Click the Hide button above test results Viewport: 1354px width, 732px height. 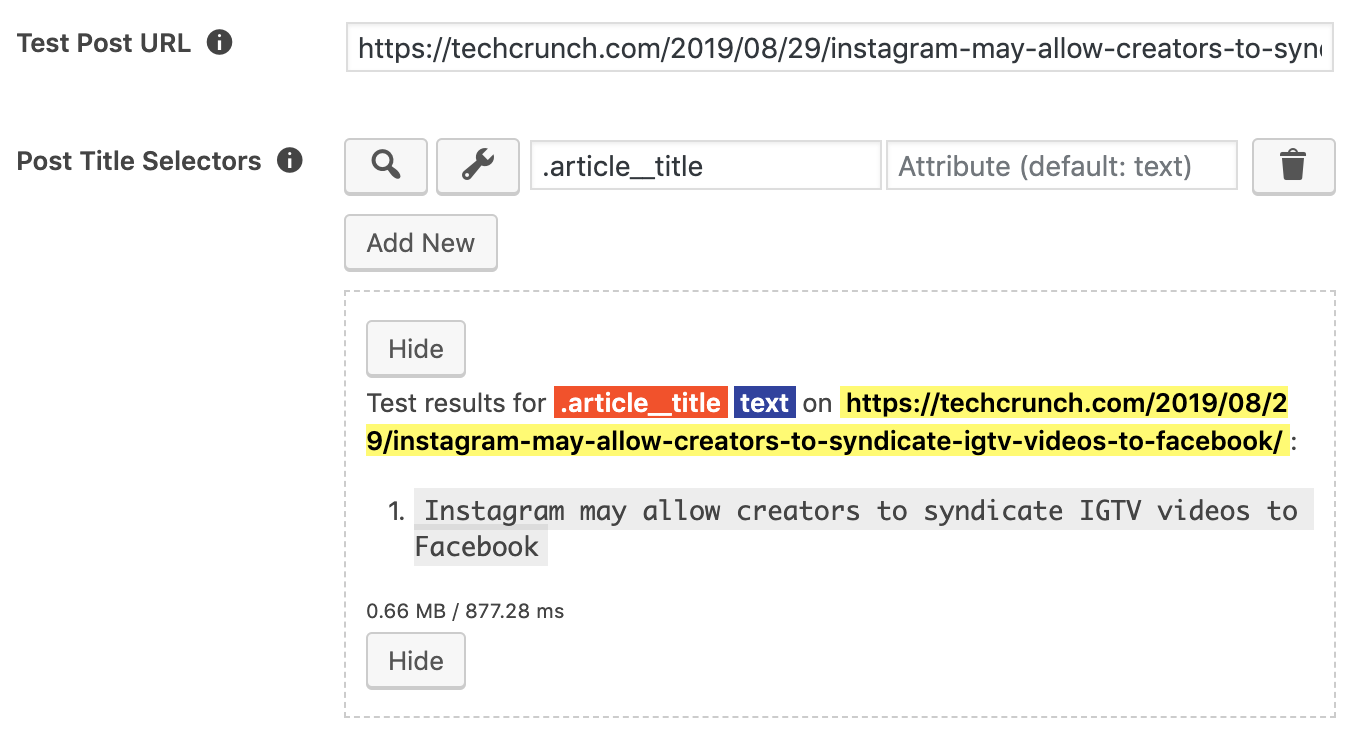click(416, 349)
